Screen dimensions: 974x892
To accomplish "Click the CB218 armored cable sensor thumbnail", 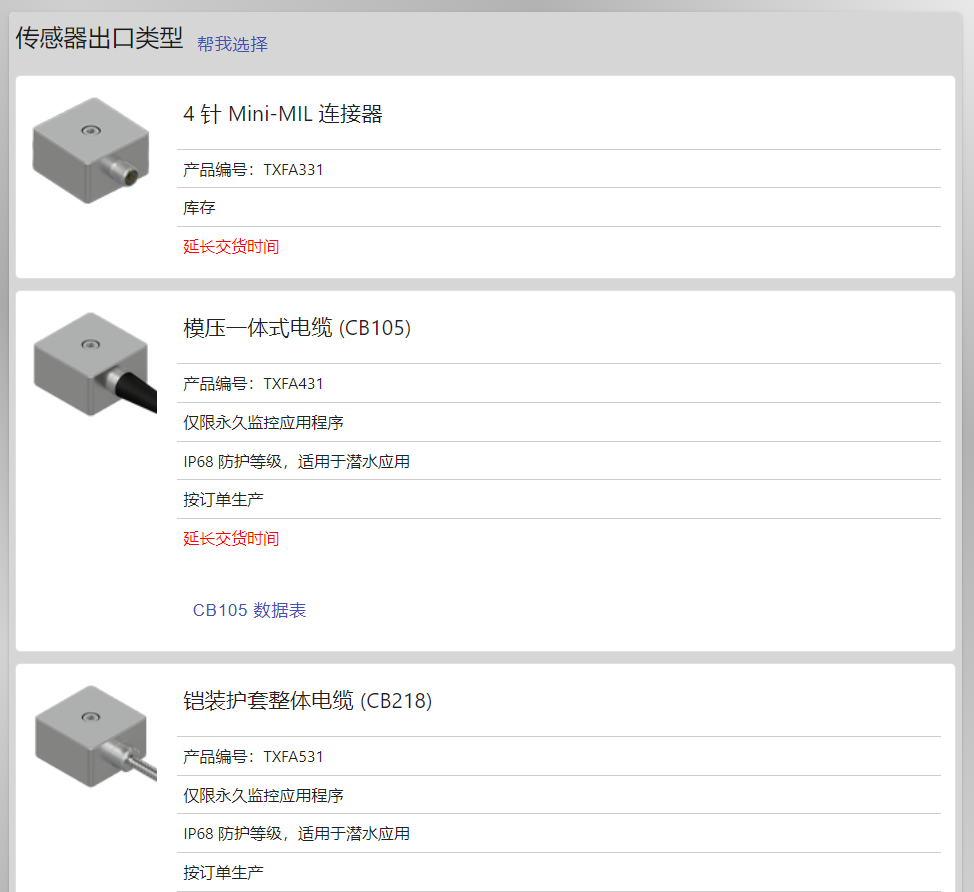I will coord(95,737).
